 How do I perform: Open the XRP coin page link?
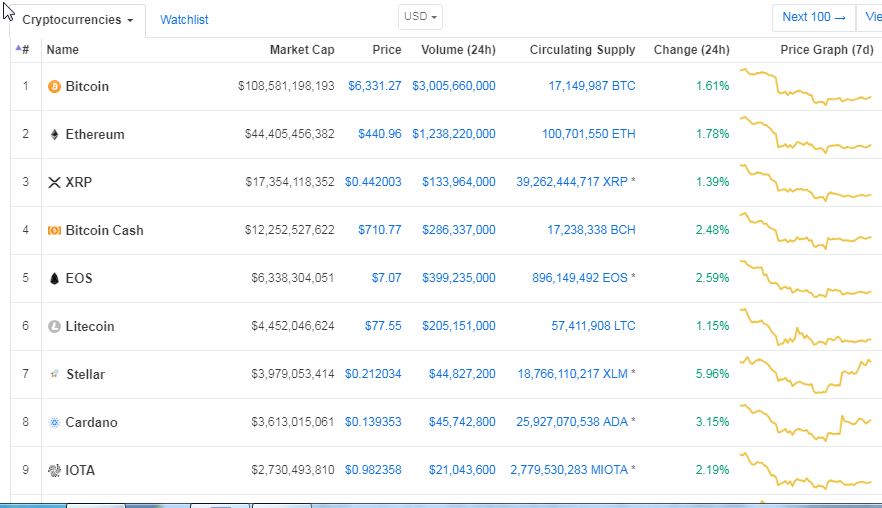pyautogui.click(x=79, y=182)
